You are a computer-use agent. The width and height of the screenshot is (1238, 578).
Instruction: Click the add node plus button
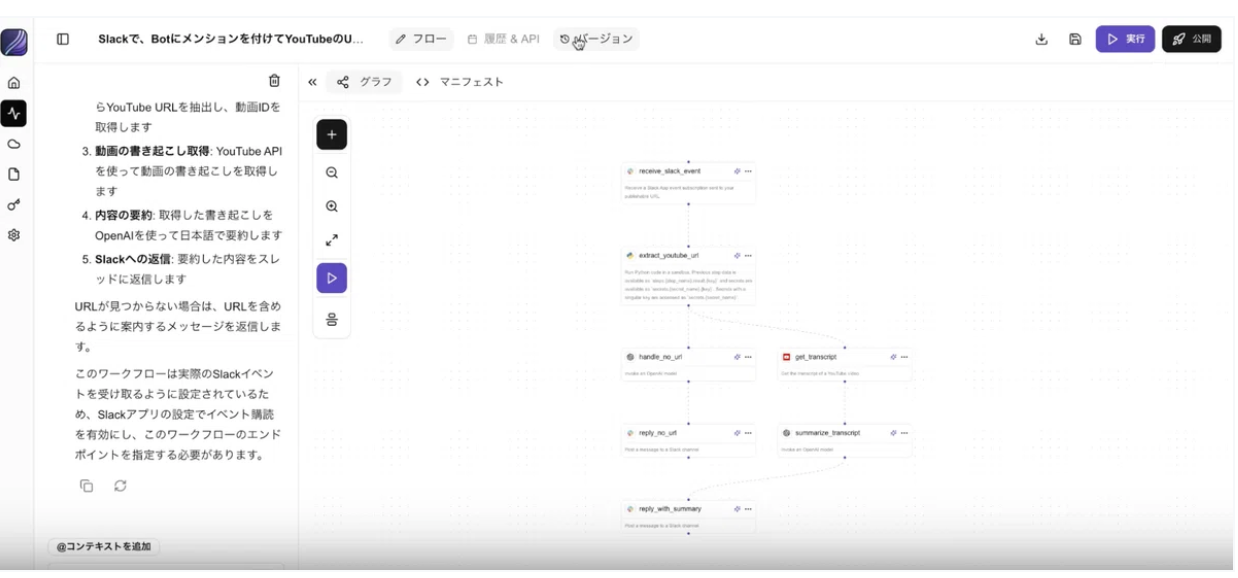tap(332, 135)
